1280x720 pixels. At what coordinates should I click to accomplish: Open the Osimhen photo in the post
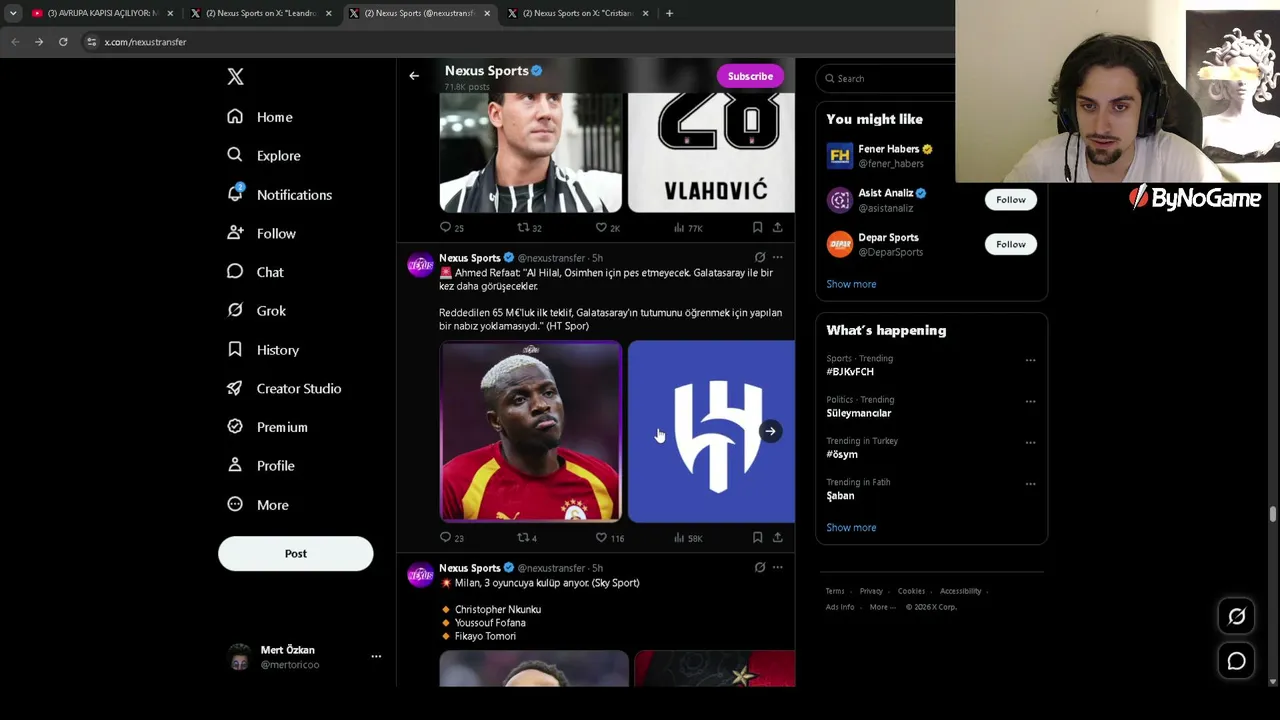(531, 432)
